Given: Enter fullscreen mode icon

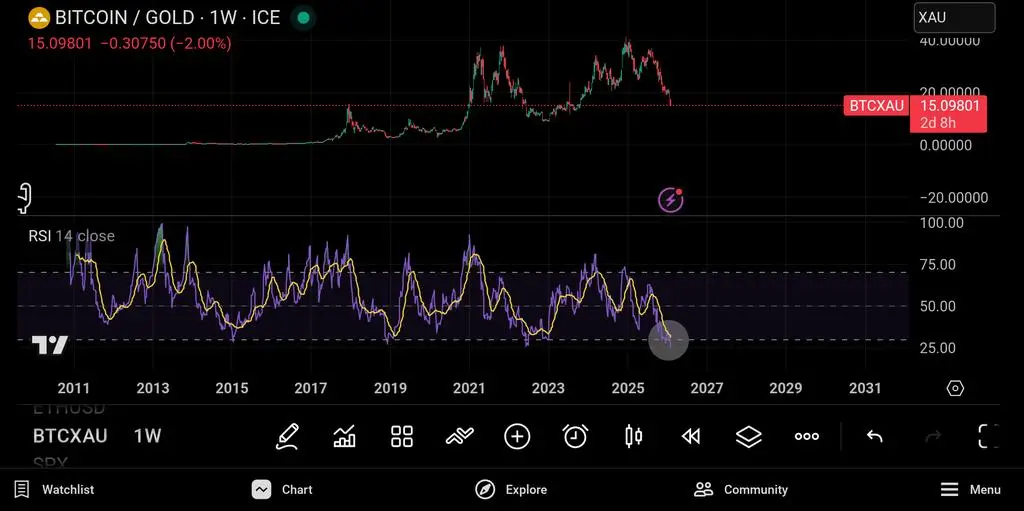Looking at the screenshot, I should coord(988,436).
